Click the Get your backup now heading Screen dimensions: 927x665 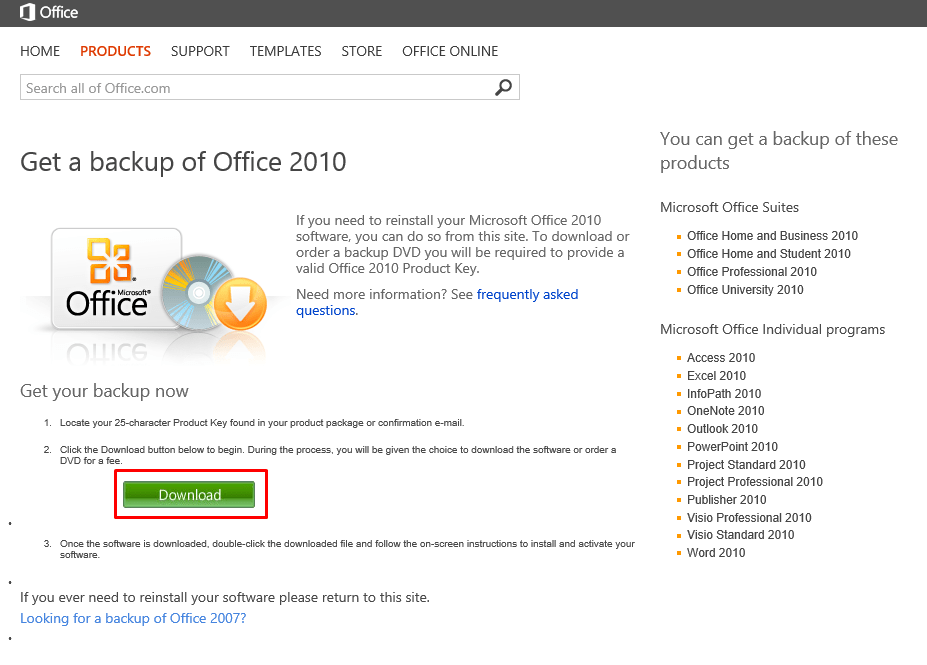tap(104, 391)
